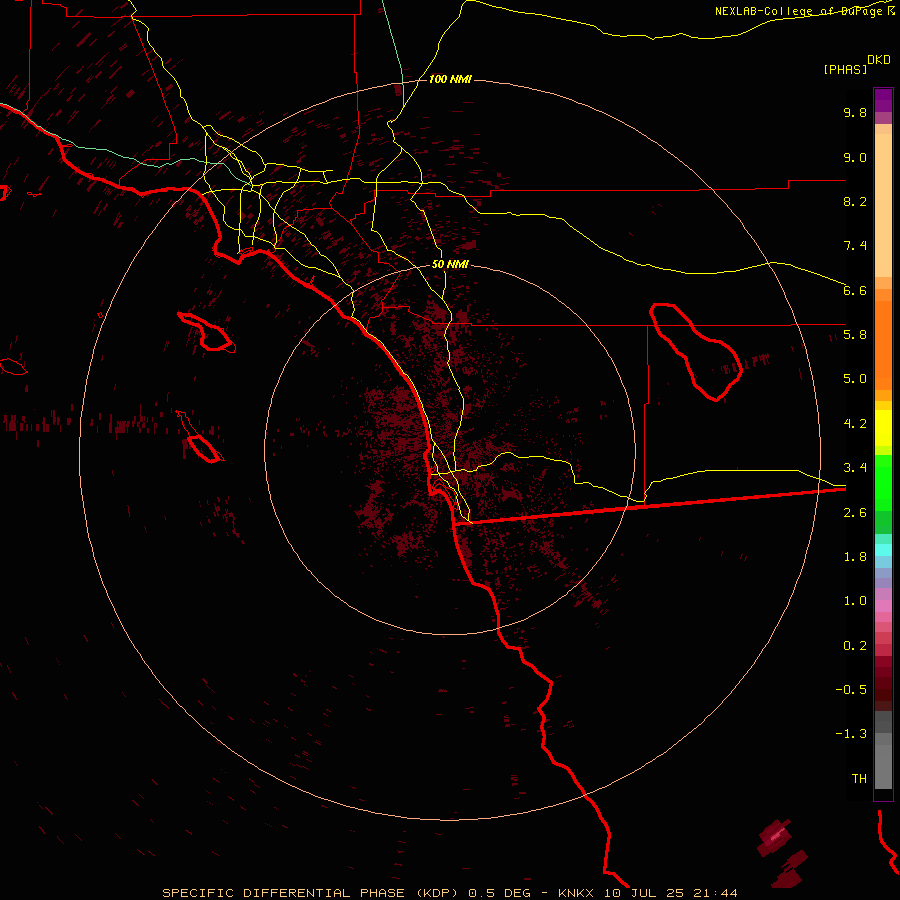Click the "100 NMI" range ring label
The width and height of the screenshot is (900, 900).
[x=450, y=79]
